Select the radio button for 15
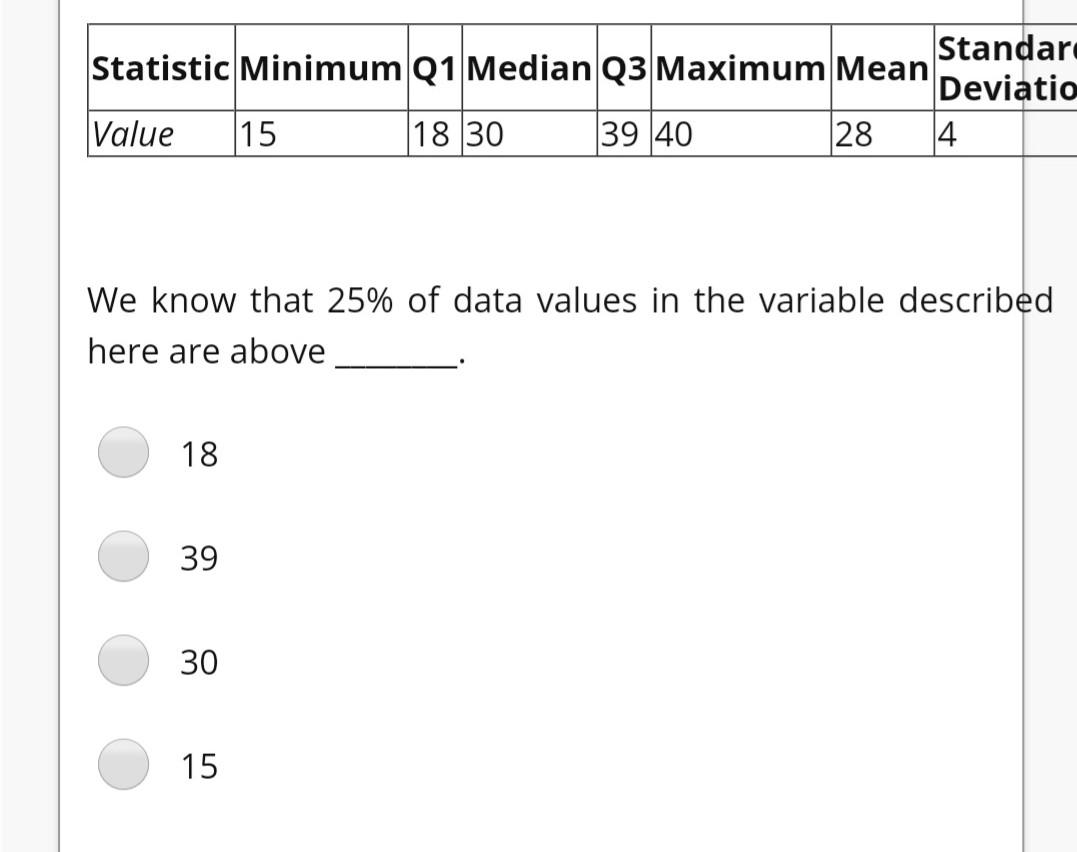Viewport: 1077px width, 852px height. click(122, 765)
